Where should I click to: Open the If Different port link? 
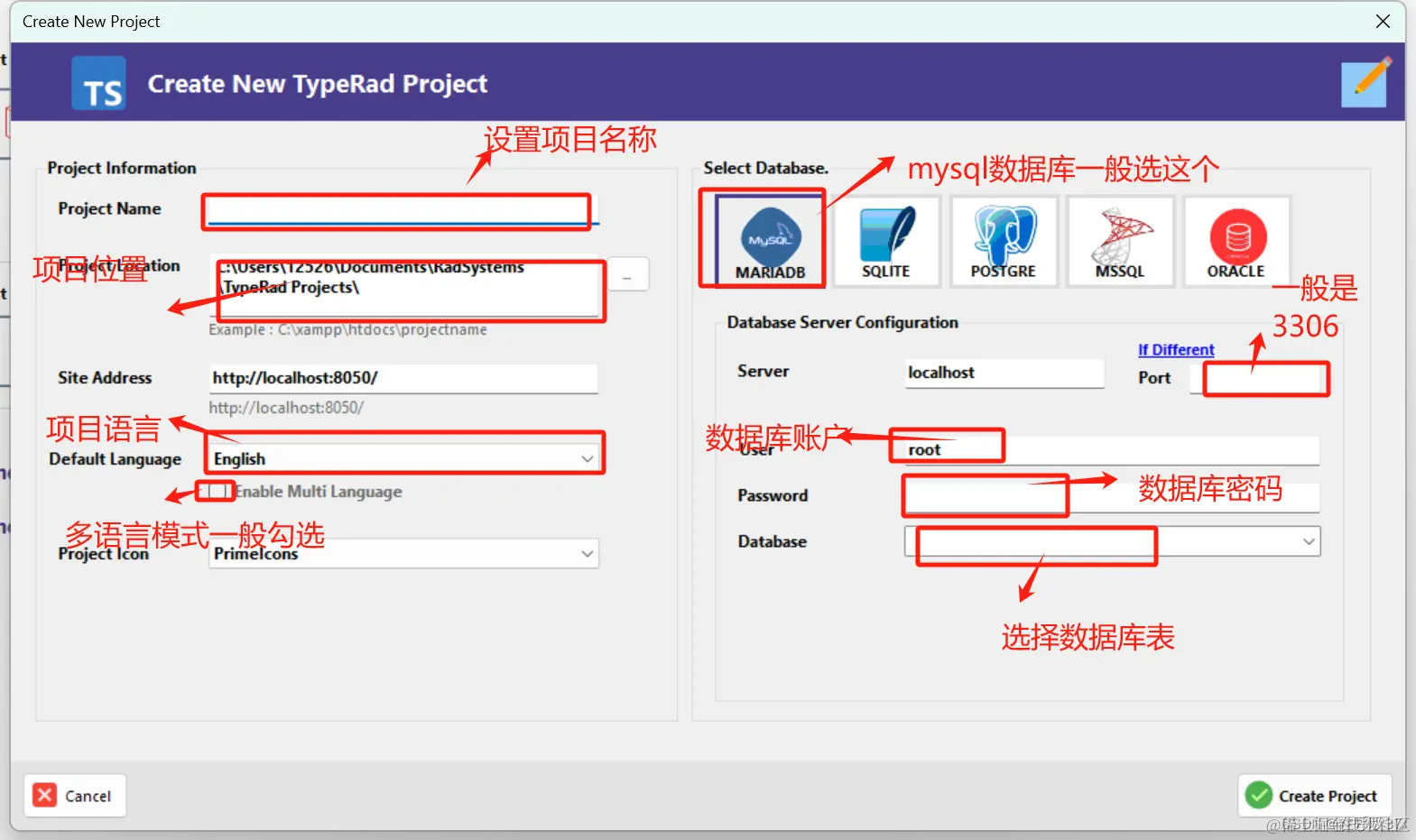(x=1176, y=350)
